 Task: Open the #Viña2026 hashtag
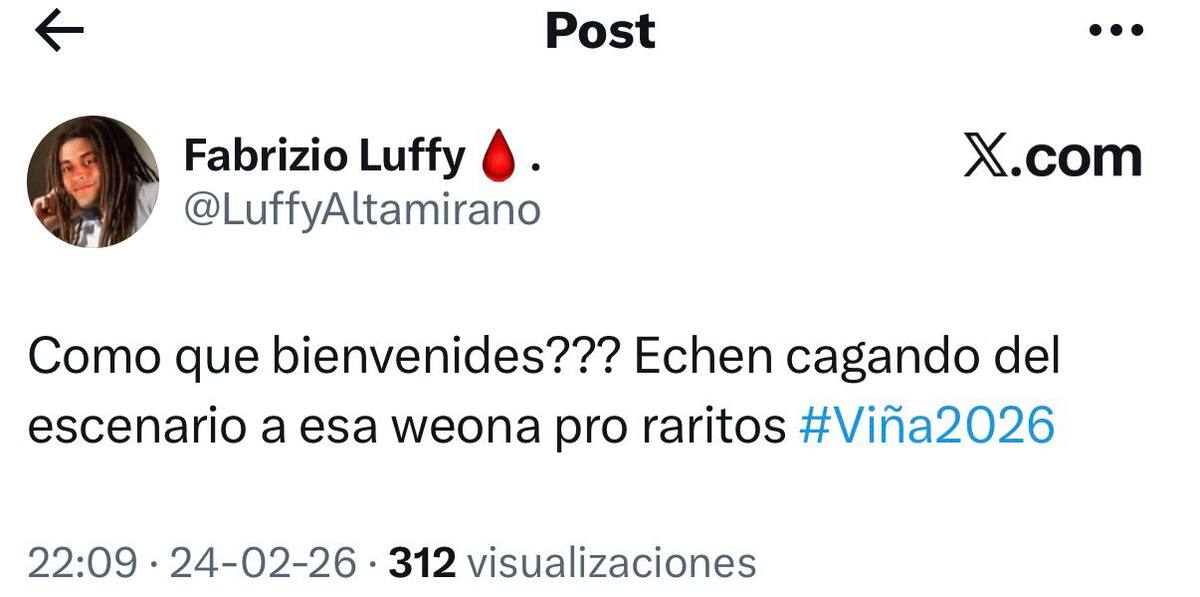927,427
